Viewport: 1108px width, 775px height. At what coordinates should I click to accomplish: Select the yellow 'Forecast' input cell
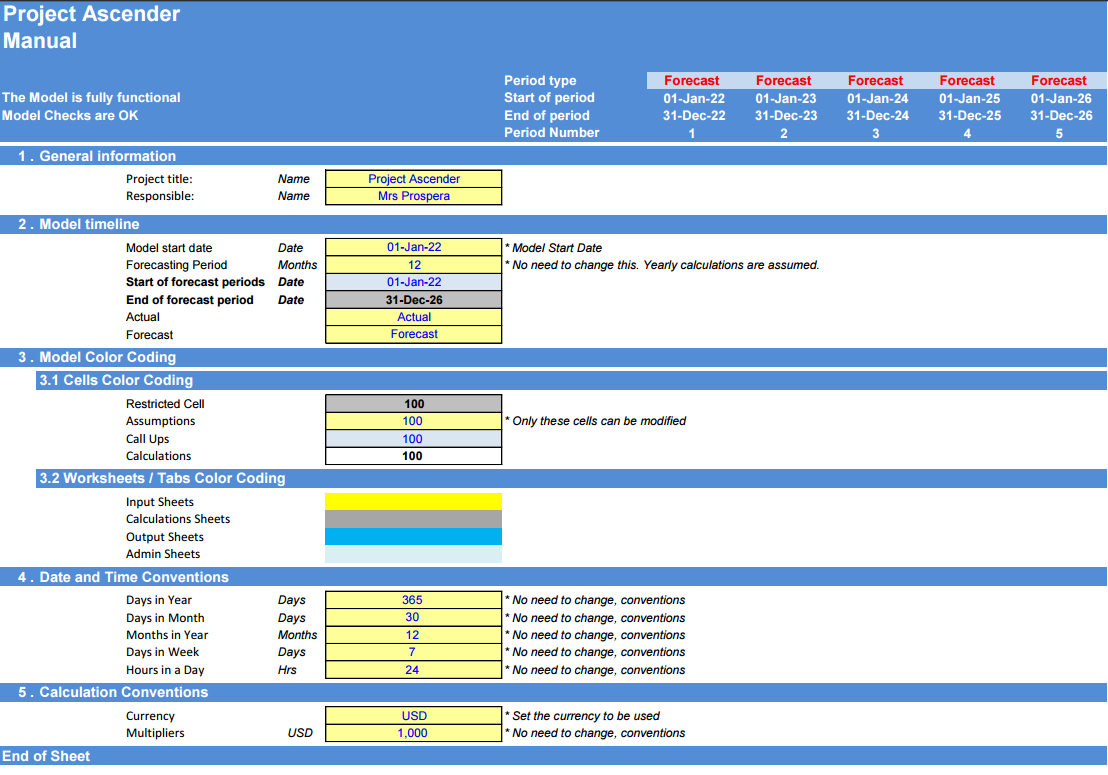[413, 334]
